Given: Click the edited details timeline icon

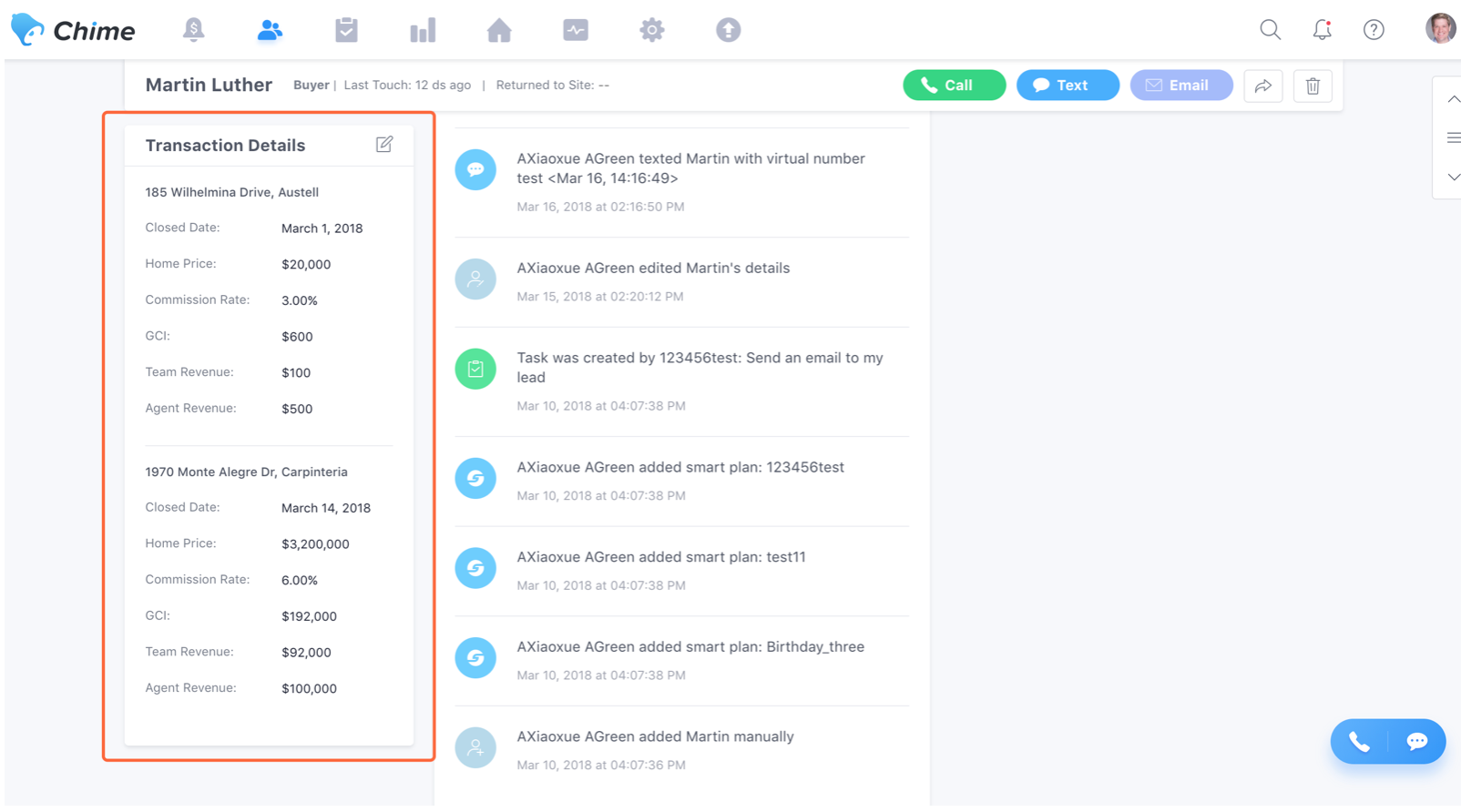Looking at the screenshot, I should [x=475, y=279].
